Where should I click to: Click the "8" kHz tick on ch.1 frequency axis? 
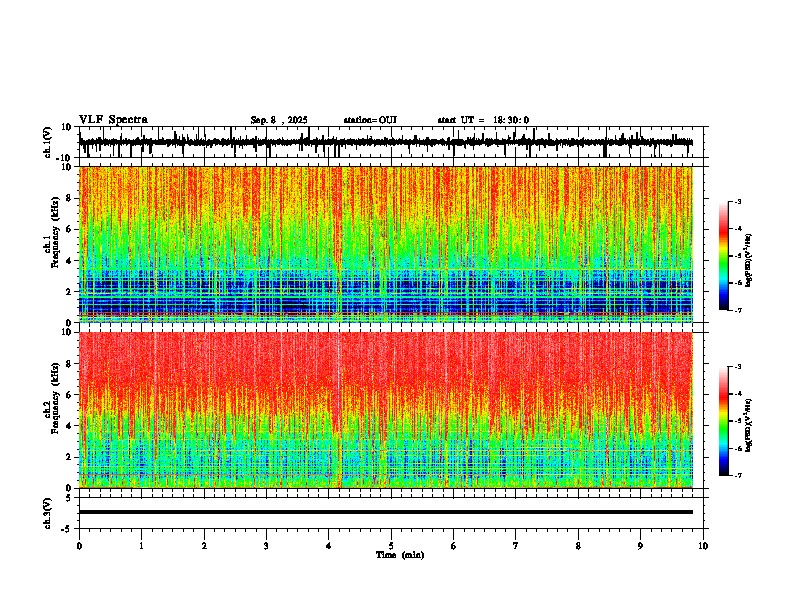(x=69, y=198)
